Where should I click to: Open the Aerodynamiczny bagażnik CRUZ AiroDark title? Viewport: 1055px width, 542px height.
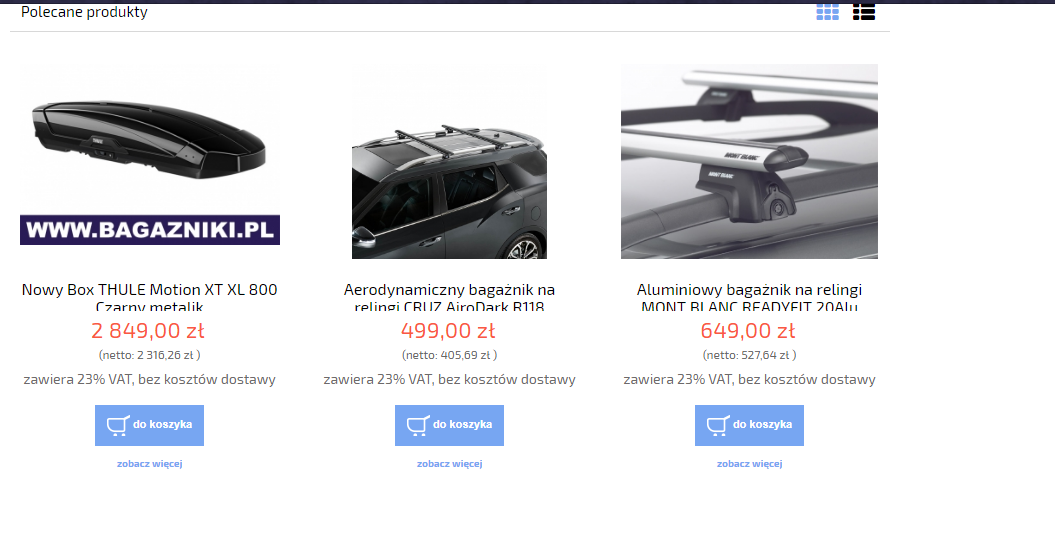(x=449, y=297)
